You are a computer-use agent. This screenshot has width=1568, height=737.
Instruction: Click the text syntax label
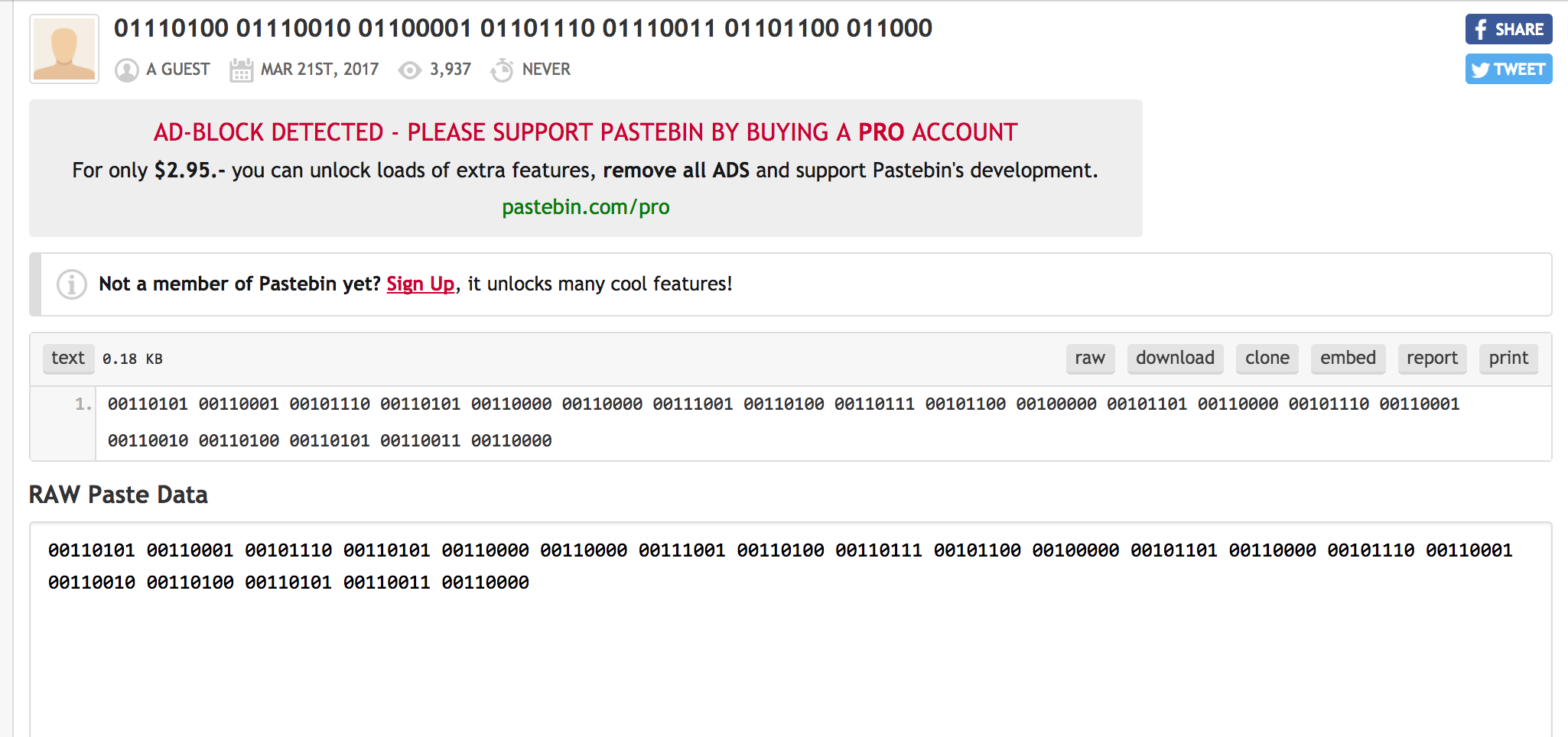click(68, 358)
